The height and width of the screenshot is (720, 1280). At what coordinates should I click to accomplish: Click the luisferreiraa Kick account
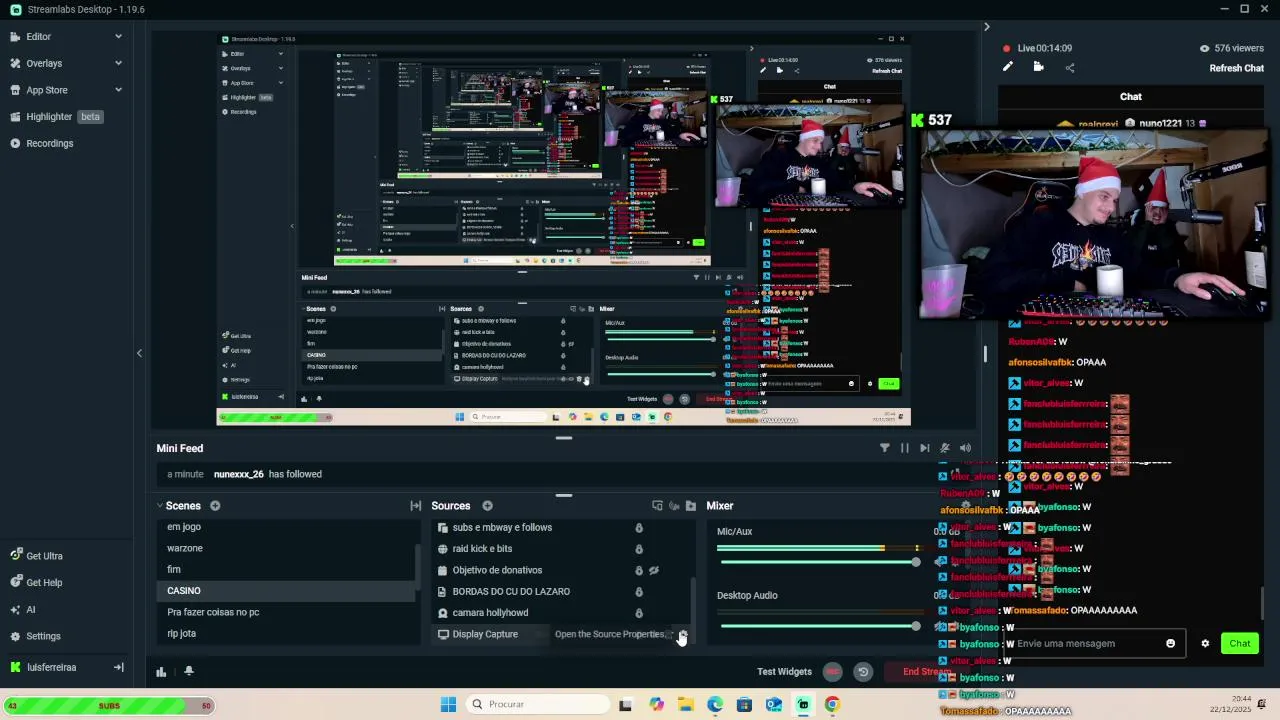pos(51,667)
